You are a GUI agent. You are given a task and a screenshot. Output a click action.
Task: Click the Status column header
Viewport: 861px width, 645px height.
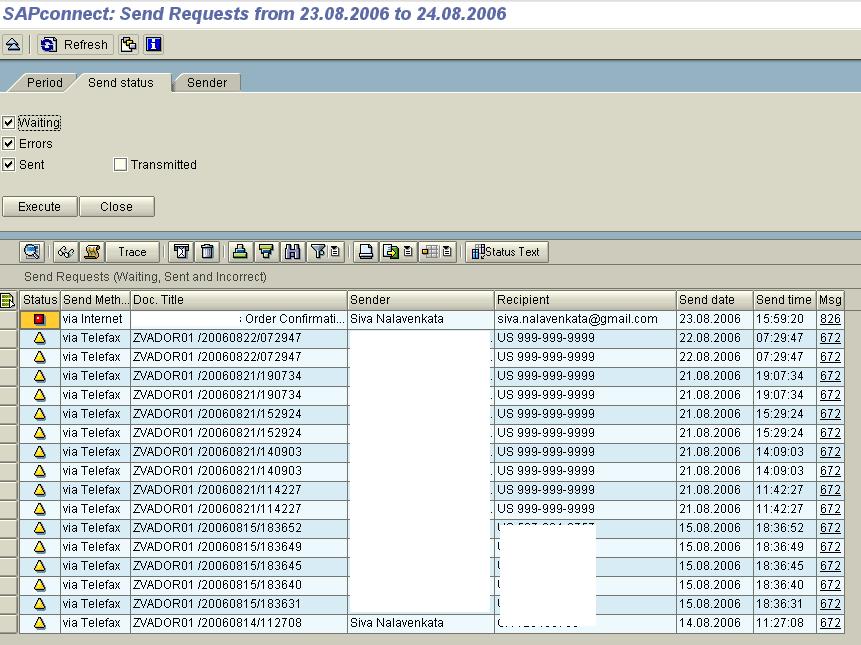40,300
